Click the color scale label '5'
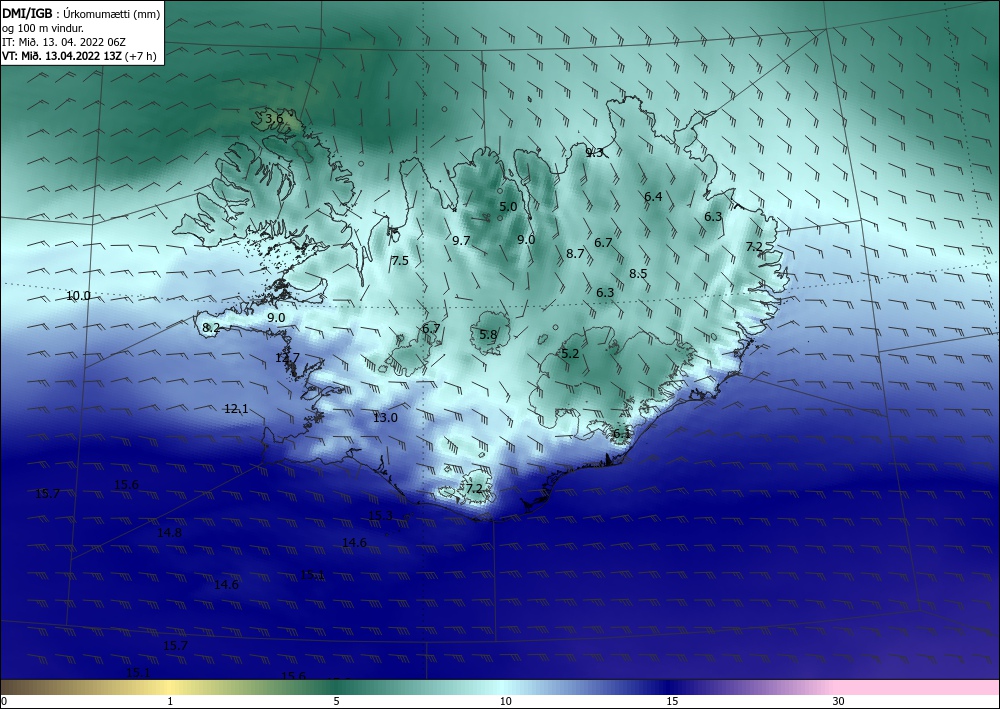The height and width of the screenshot is (709, 1000). coord(336,701)
